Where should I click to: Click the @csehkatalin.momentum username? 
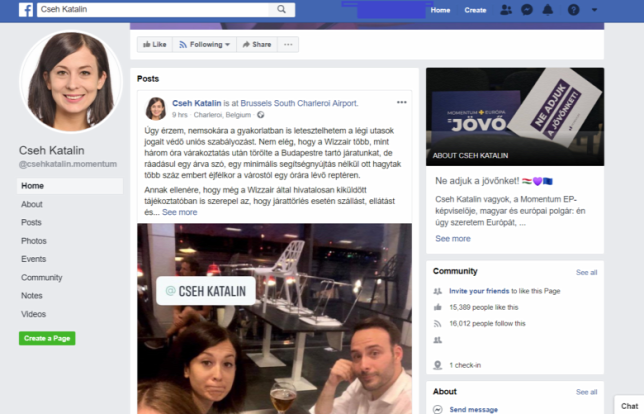tap(68, 164)
